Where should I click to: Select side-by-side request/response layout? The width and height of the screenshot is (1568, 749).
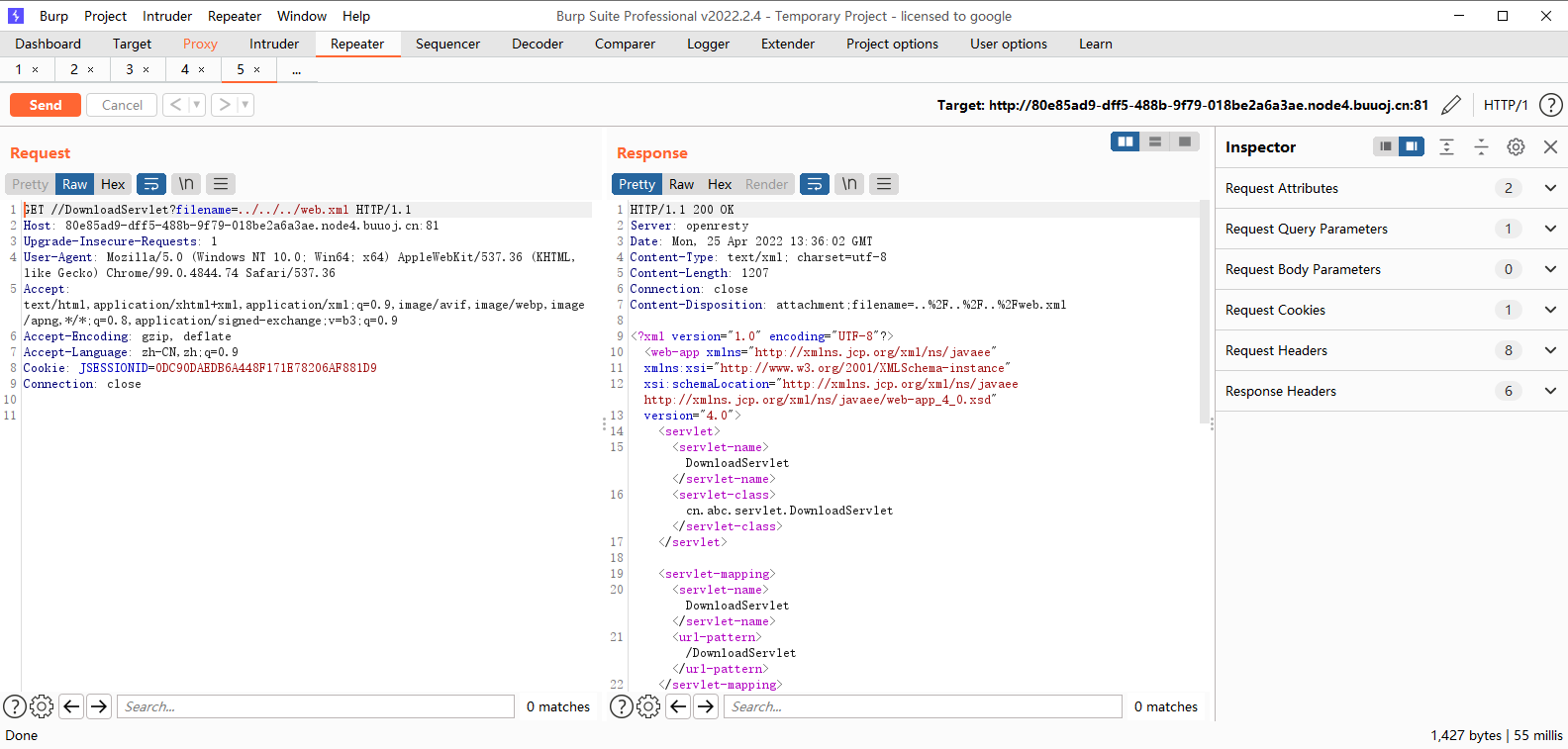click(x=1126, y=141)
